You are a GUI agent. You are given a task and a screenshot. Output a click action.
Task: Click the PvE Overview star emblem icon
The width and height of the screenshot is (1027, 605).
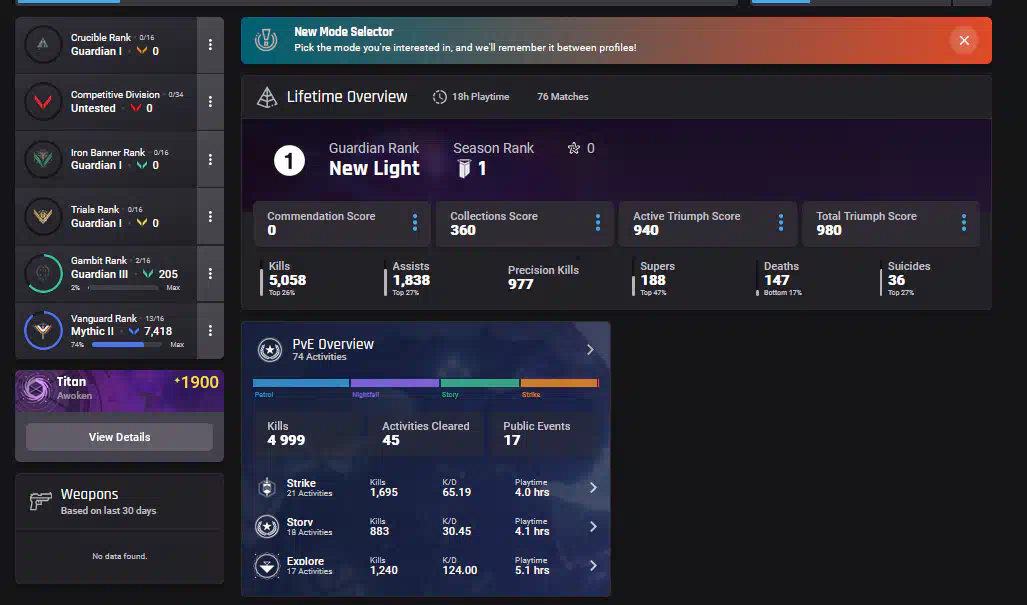(x=269, y=350)
